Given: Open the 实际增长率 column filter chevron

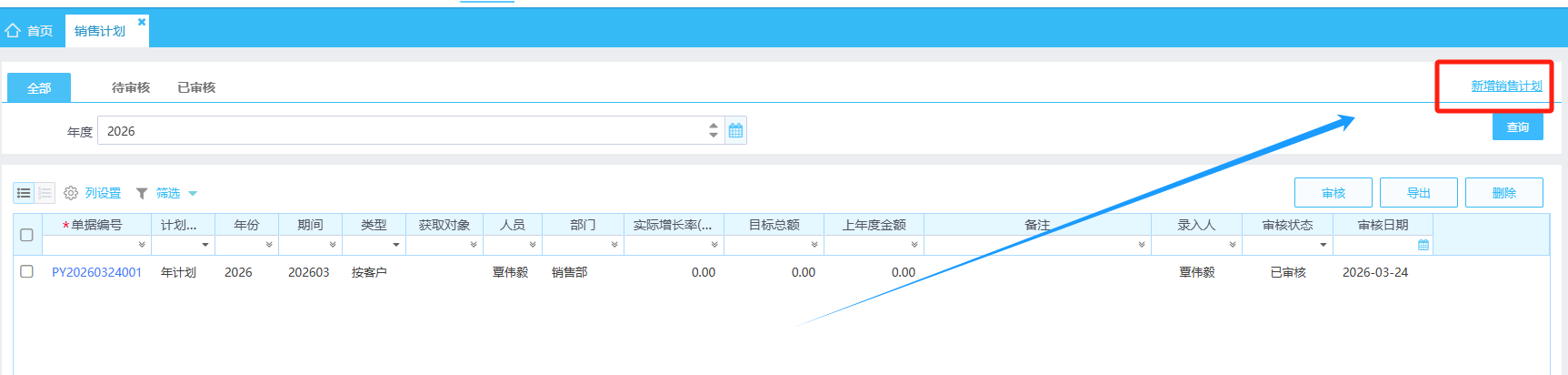Looking at the screenshot, I should point(714,245).
